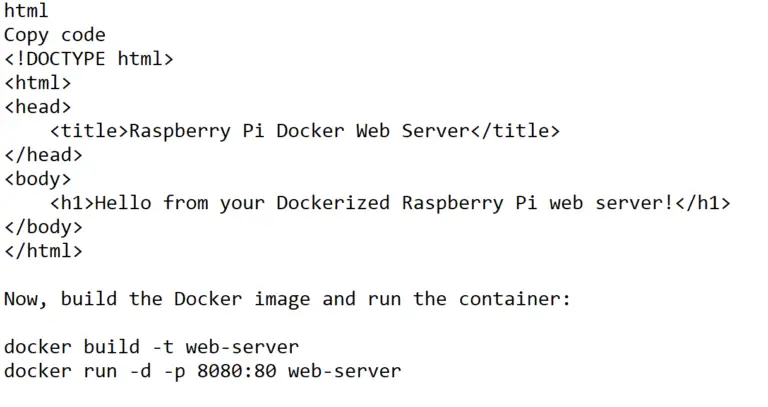Click the closing </head> tag
768x407 pixels.
[x=44, y=155]
